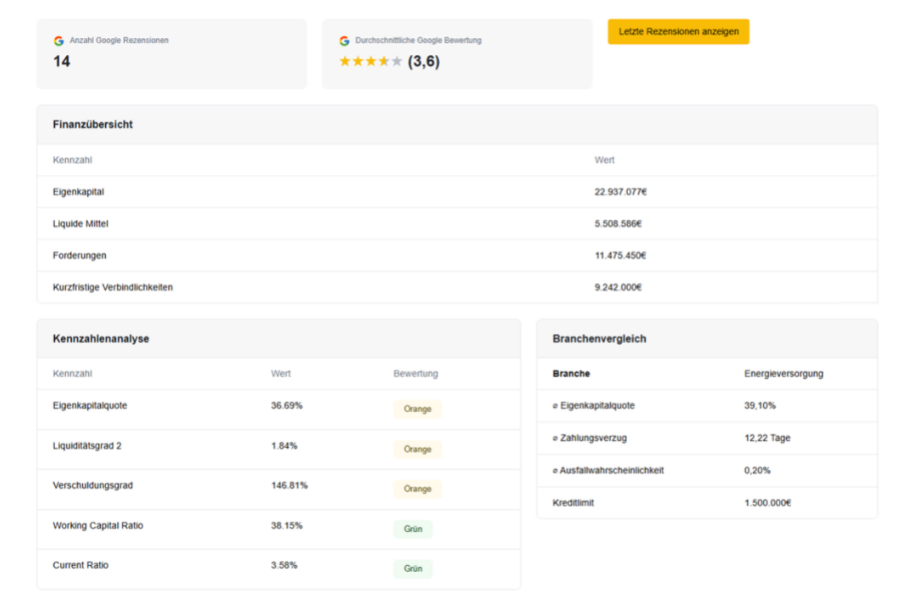Click the Google logo beside Durchschnittliche Google Bewertung

pos(344,41)
